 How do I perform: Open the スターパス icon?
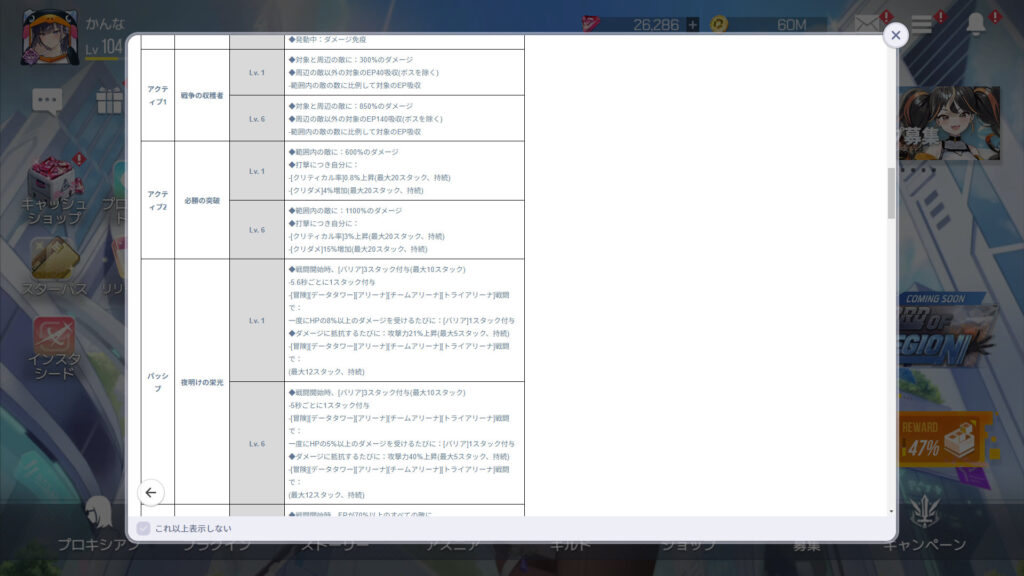pyautogui.click(x=54, y=265)
